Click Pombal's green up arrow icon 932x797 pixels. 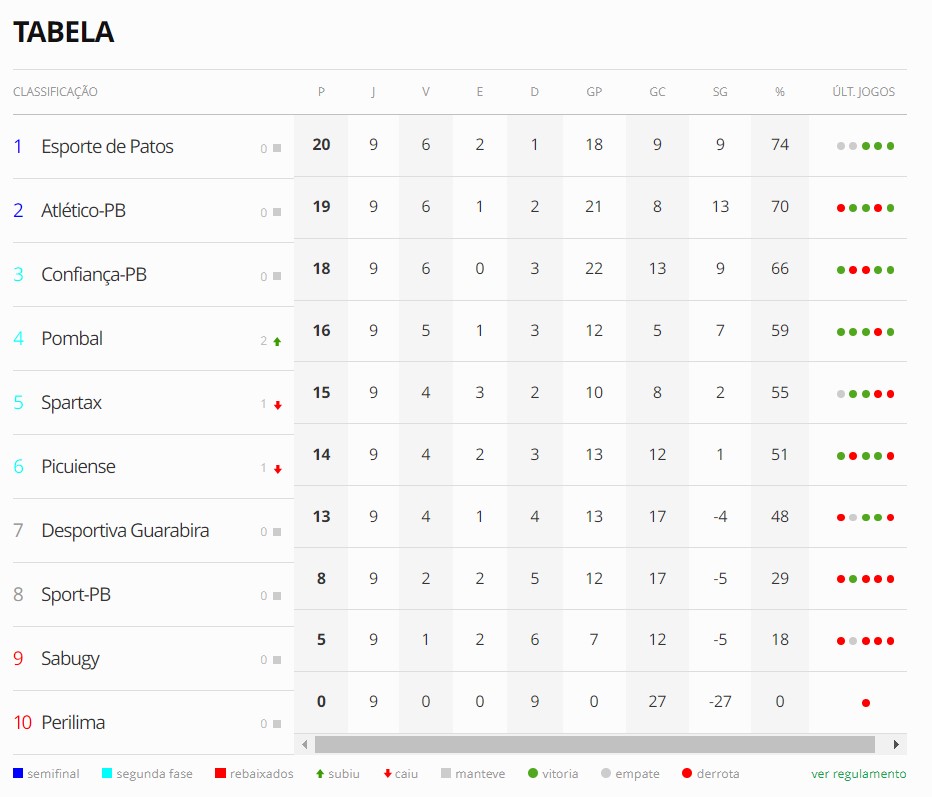tap(277, 341)
